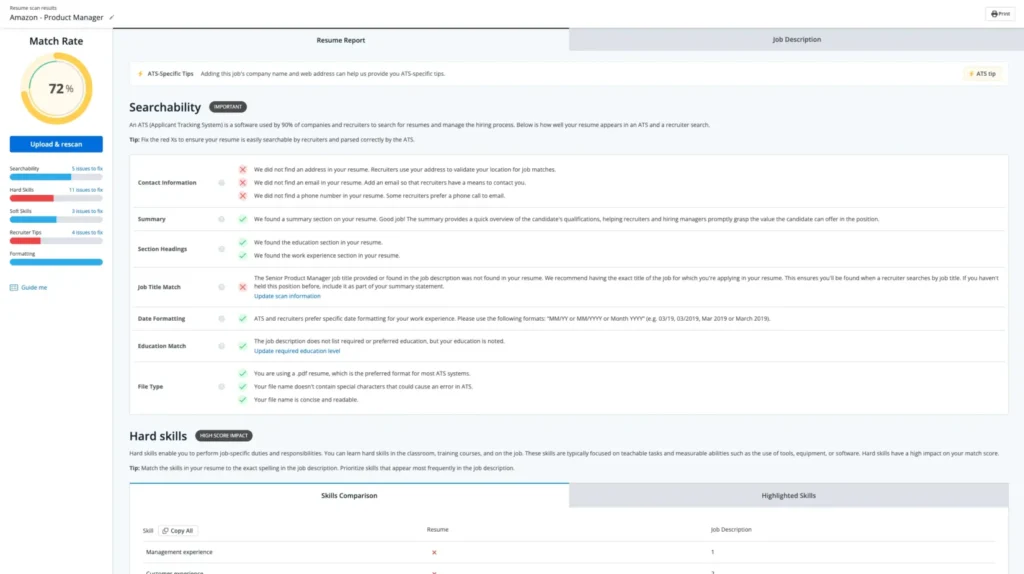Click the red X for missing email

[242, 183]
